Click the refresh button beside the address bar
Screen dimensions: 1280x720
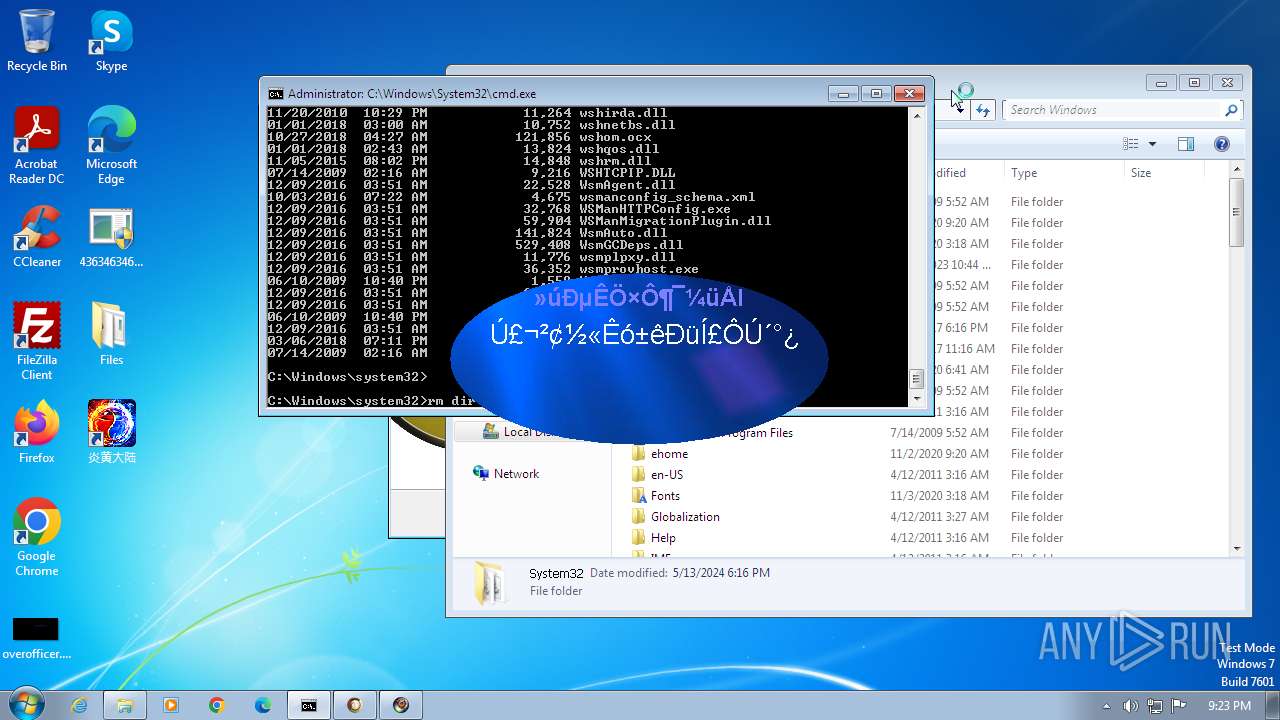983,110
